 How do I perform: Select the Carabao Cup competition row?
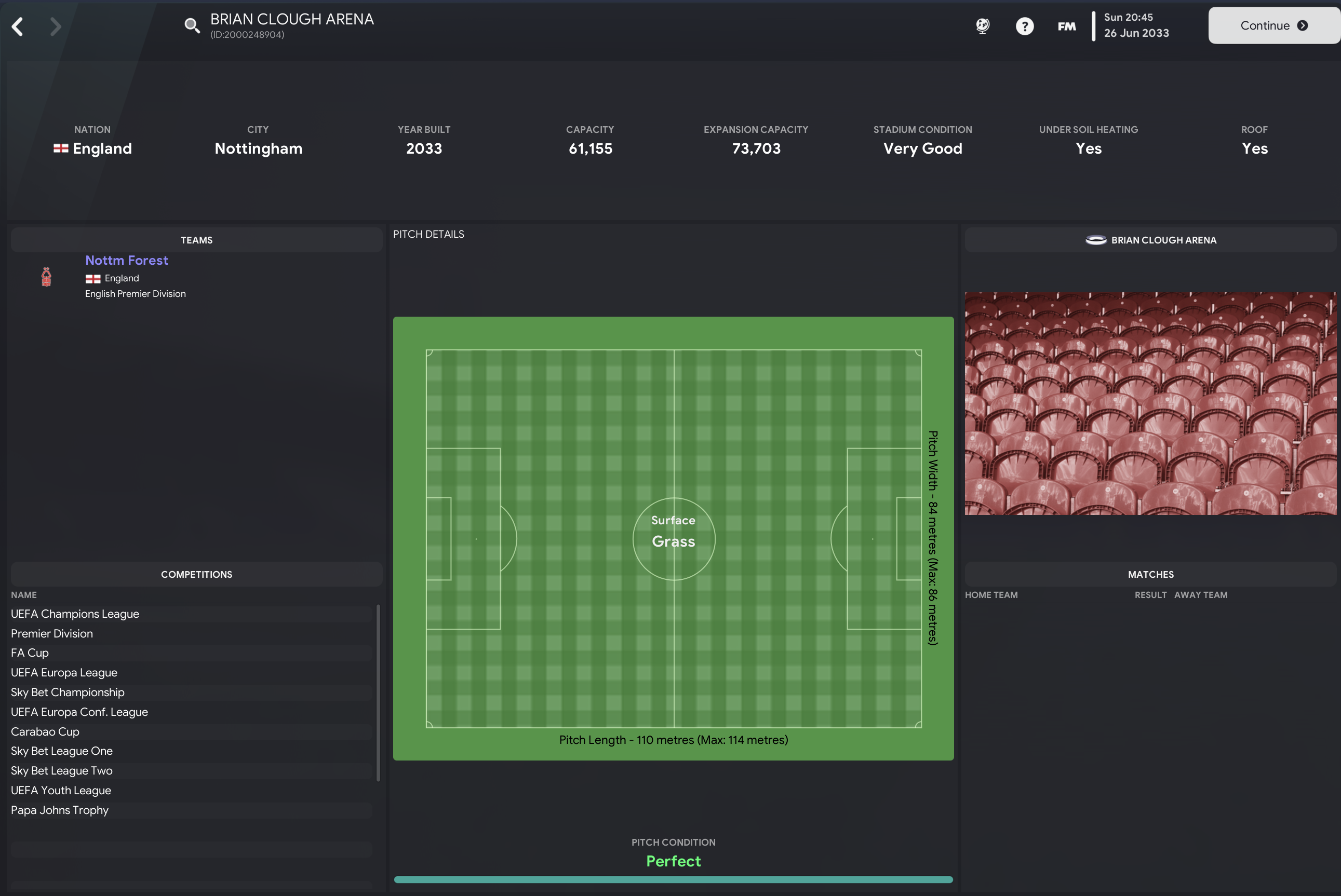tap(45, 731)
